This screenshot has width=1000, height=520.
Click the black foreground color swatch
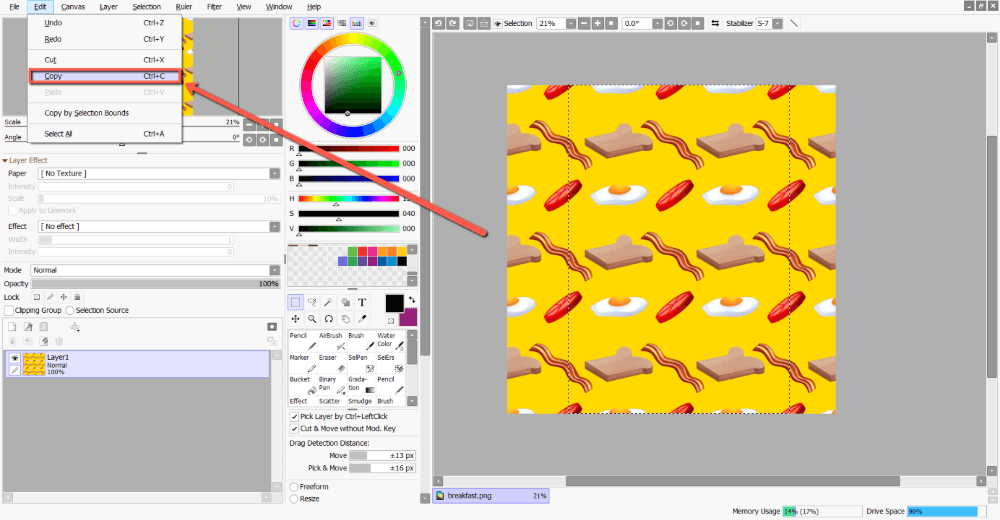pyautogui.click(x=394, y=303)
